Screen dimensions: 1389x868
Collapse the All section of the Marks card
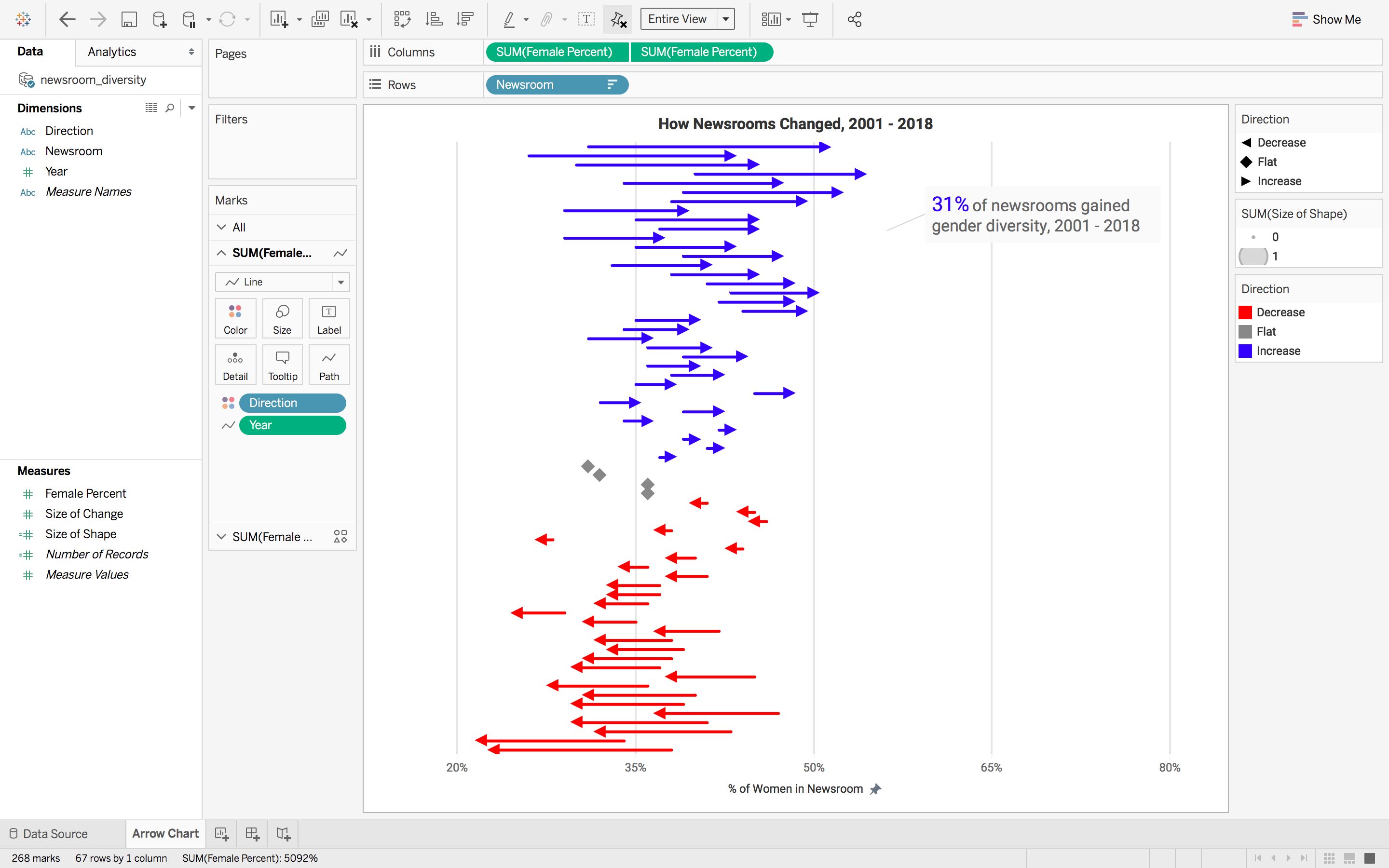tap(222, 227)
